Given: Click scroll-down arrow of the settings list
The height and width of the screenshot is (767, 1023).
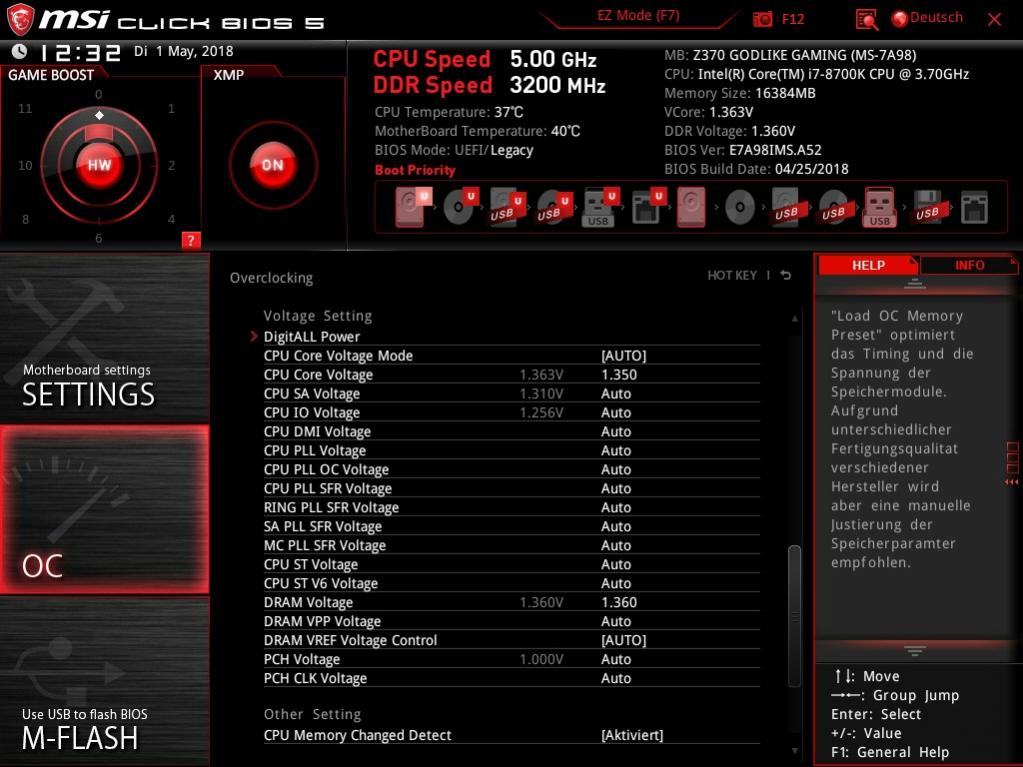Looking at the screenshot, I should pos(795,751).
